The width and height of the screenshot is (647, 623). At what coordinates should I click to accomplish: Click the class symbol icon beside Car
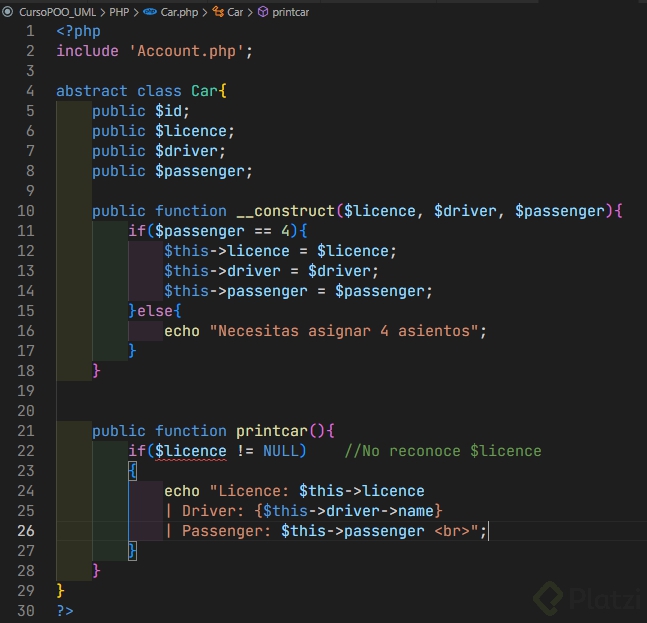(218, 12)
